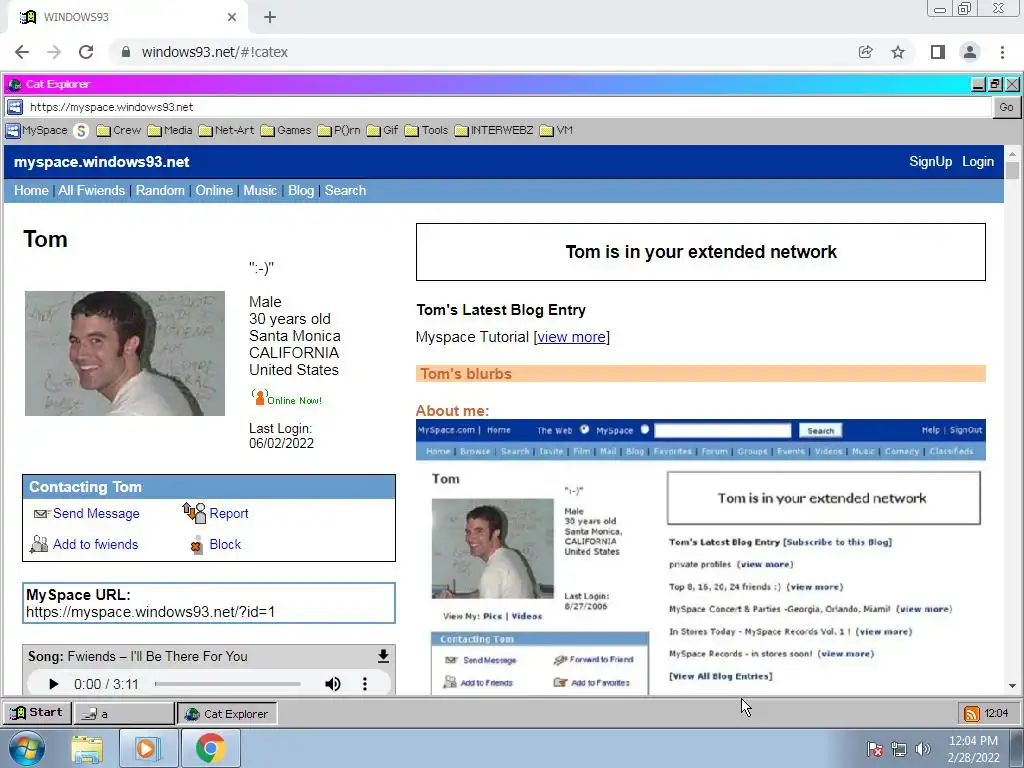The image size is (1024, 768).
Task: Click the Block user icon
Action: click(196, 545)
